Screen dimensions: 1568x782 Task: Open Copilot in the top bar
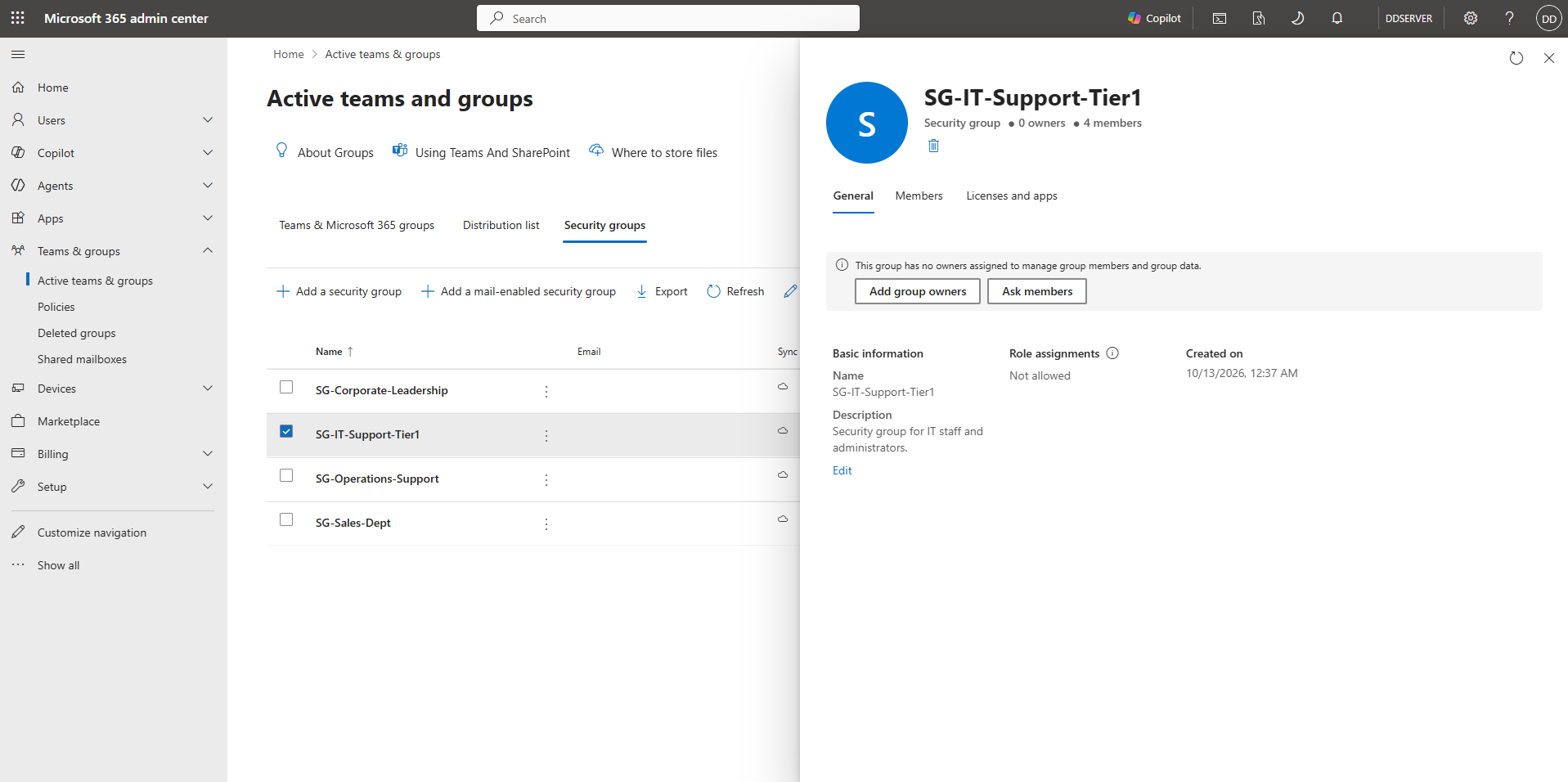pos(1154,18)
